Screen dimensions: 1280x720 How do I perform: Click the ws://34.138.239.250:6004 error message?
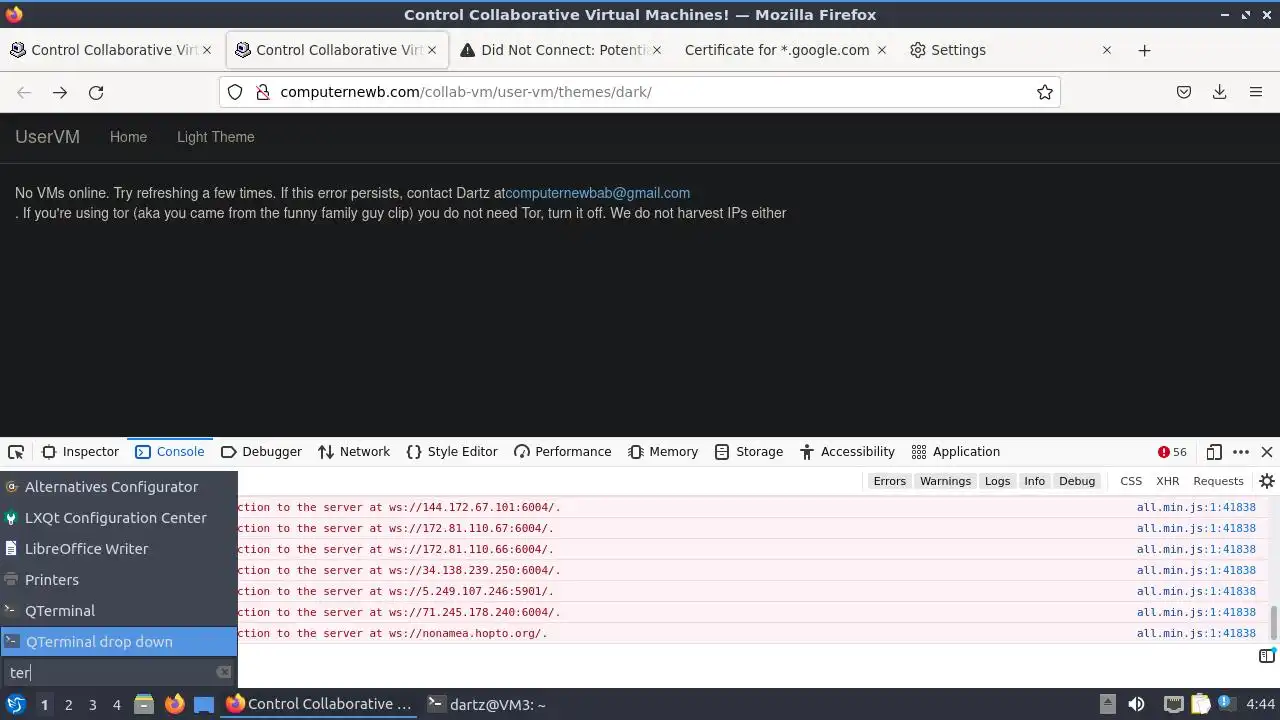coord(399,570)
